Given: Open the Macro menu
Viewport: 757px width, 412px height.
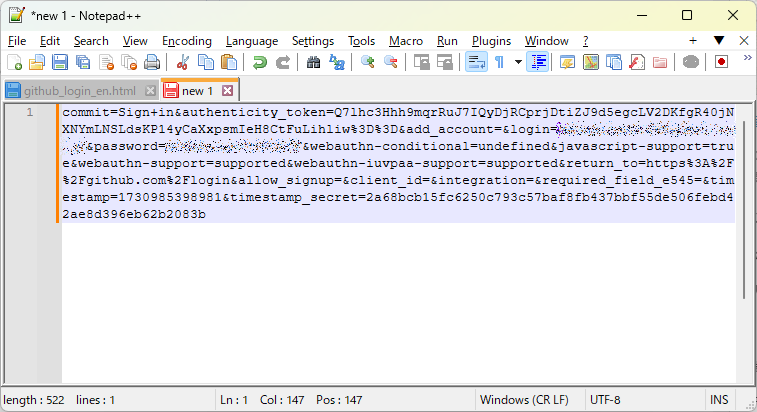Looking at the screenshot, I should 406,41.
